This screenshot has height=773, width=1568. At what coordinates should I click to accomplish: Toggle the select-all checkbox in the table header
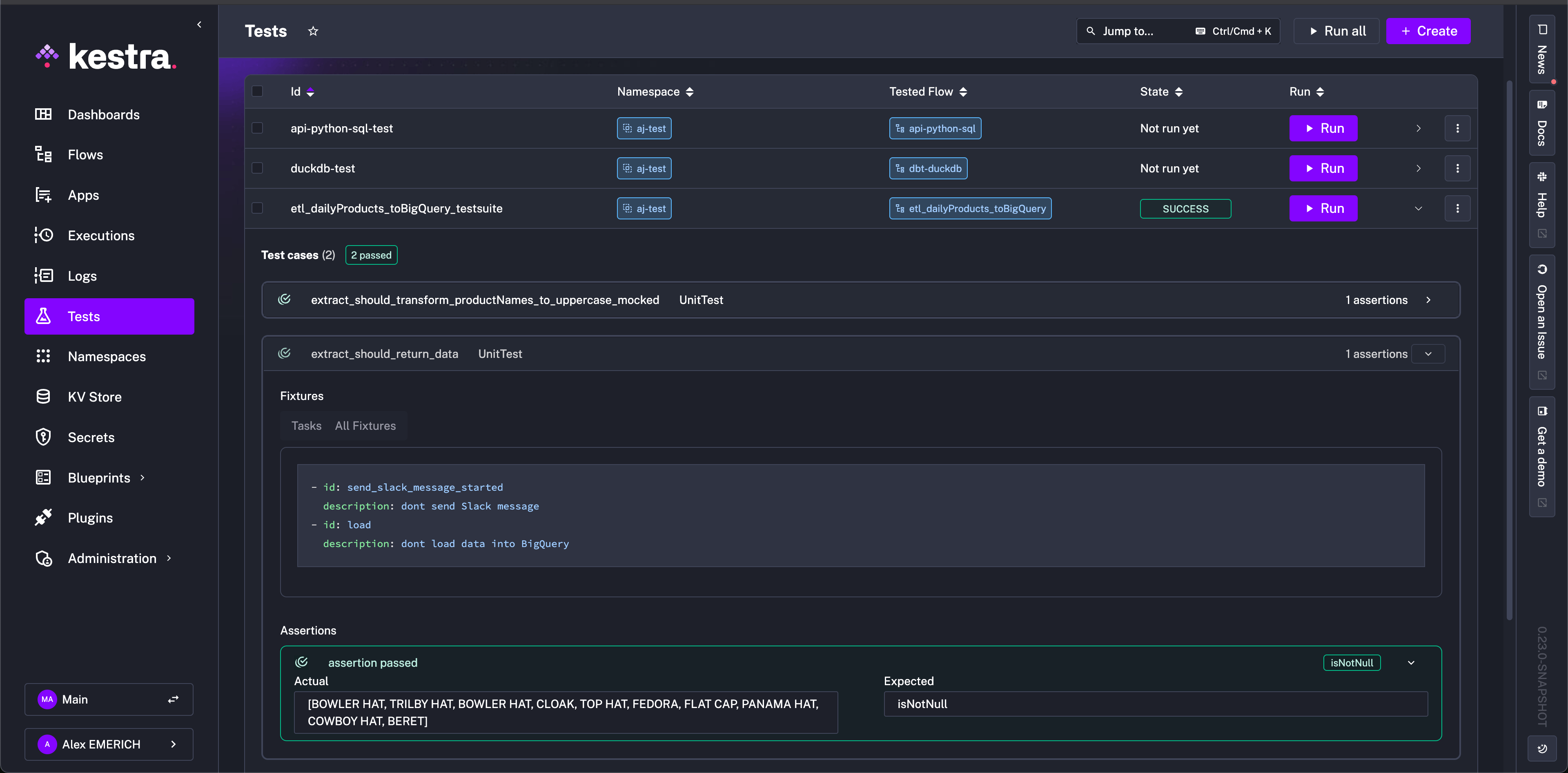[x=258, y=91]
